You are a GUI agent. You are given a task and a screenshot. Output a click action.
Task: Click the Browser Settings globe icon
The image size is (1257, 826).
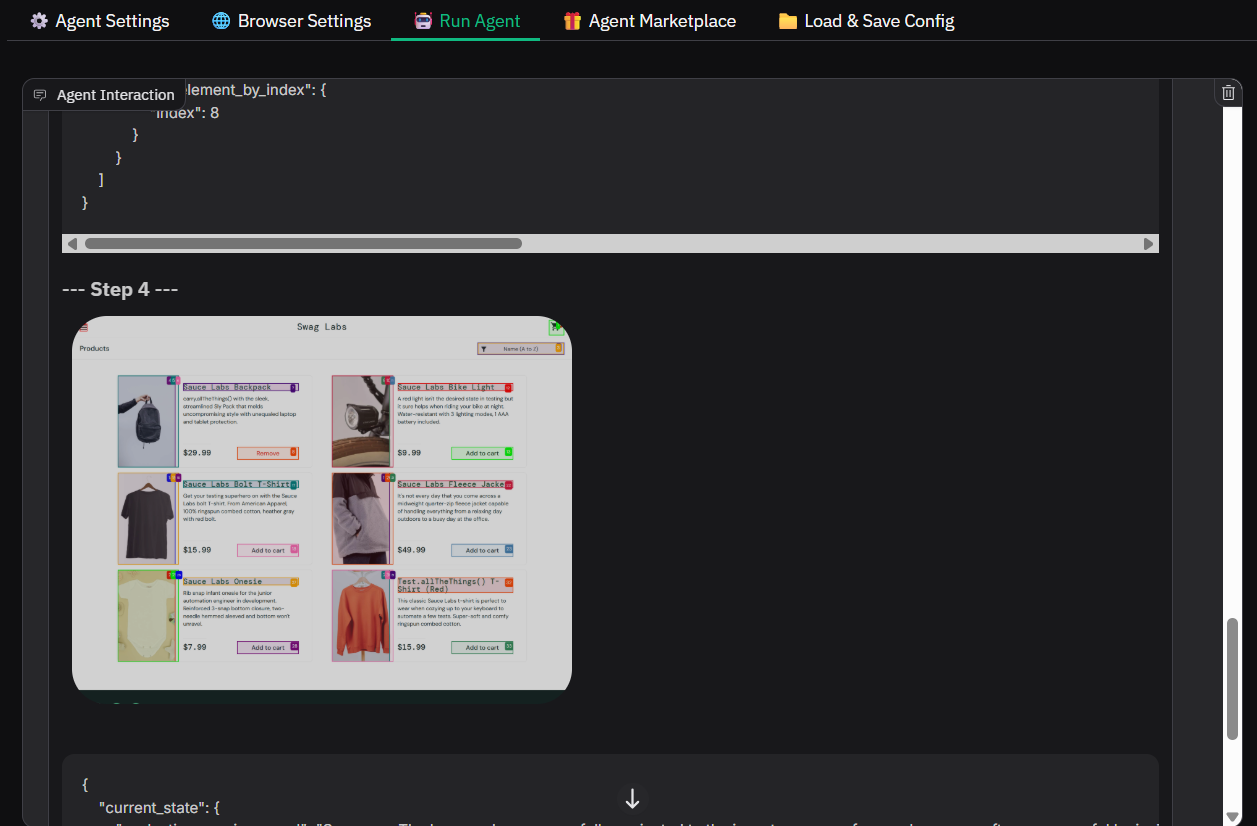(x=221, y=21)
